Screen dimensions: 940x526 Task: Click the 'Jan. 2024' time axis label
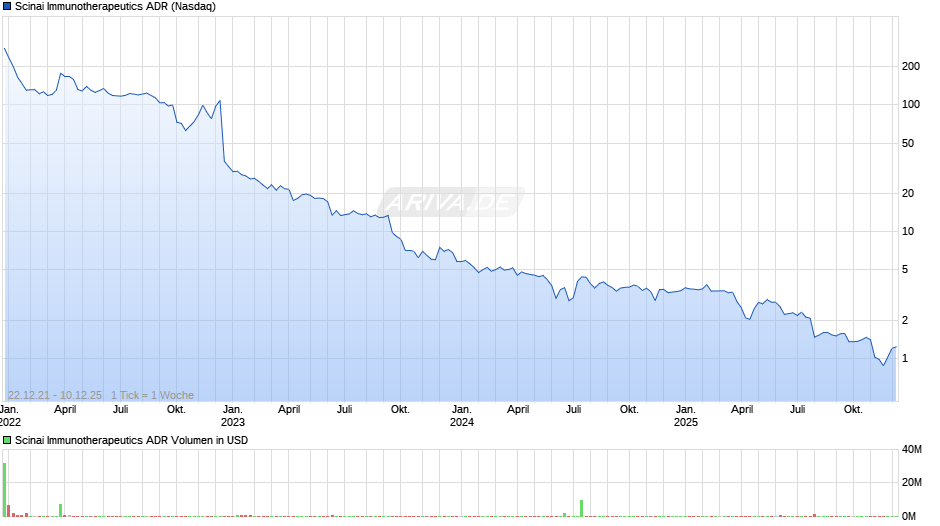pyautogui.click(x=462, y=416)
